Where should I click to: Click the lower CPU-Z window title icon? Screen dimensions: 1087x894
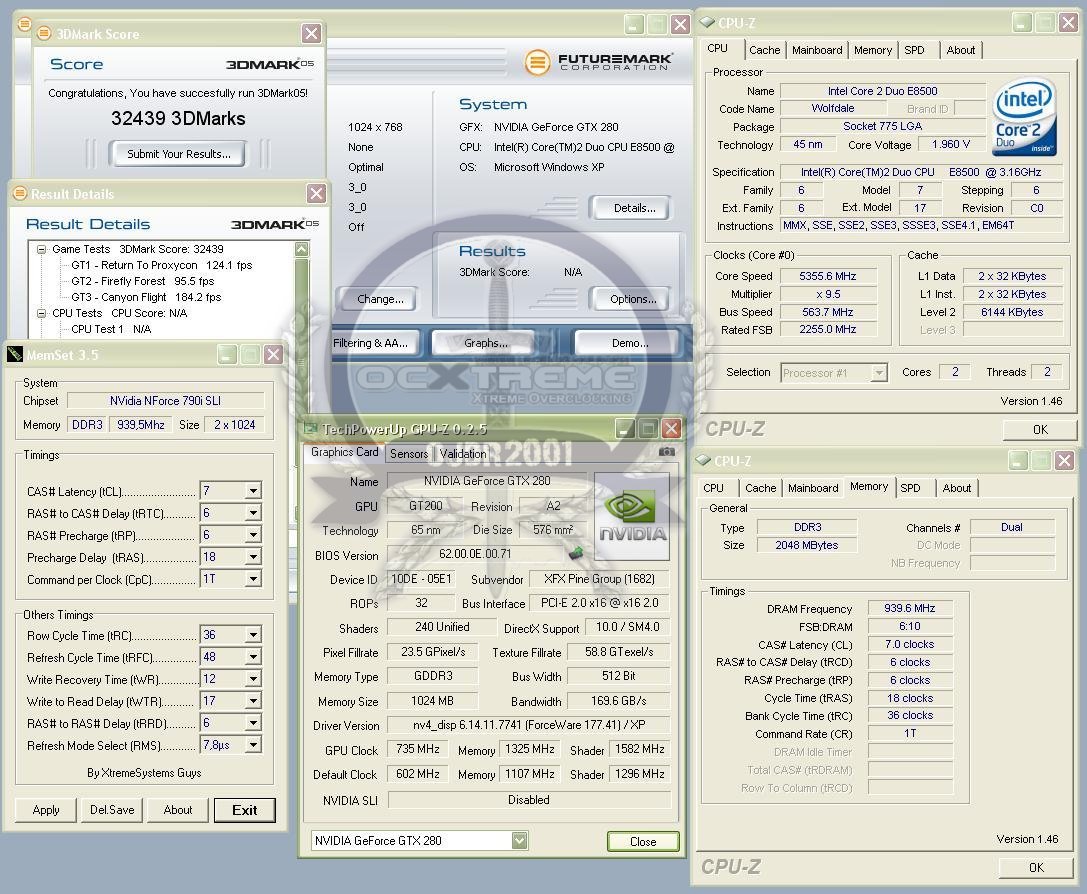coord(704,460)
